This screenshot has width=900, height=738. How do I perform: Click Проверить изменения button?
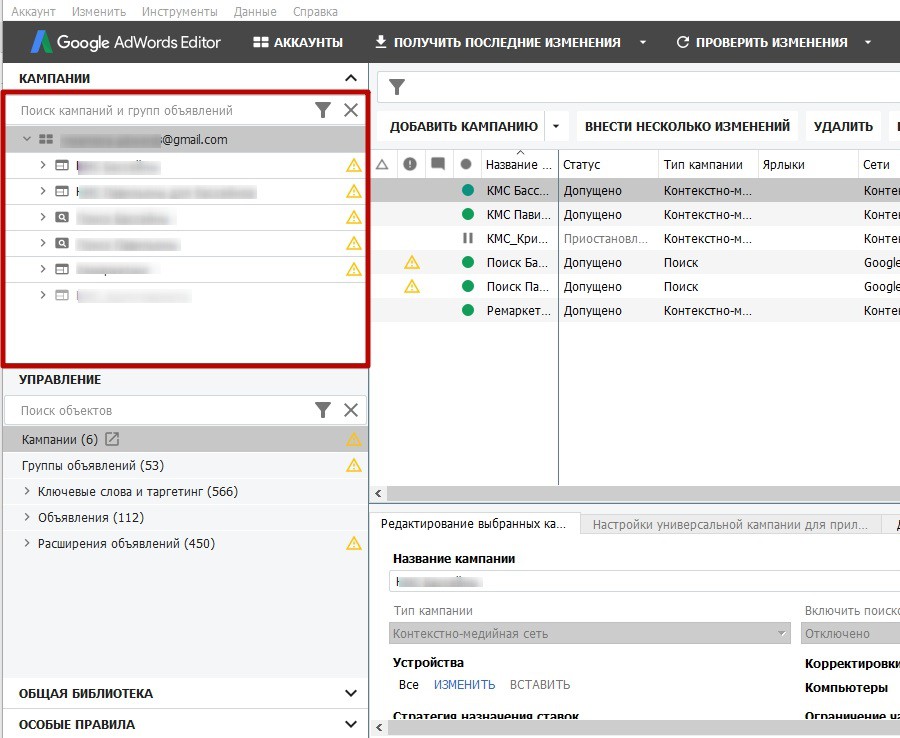point(762,42)
